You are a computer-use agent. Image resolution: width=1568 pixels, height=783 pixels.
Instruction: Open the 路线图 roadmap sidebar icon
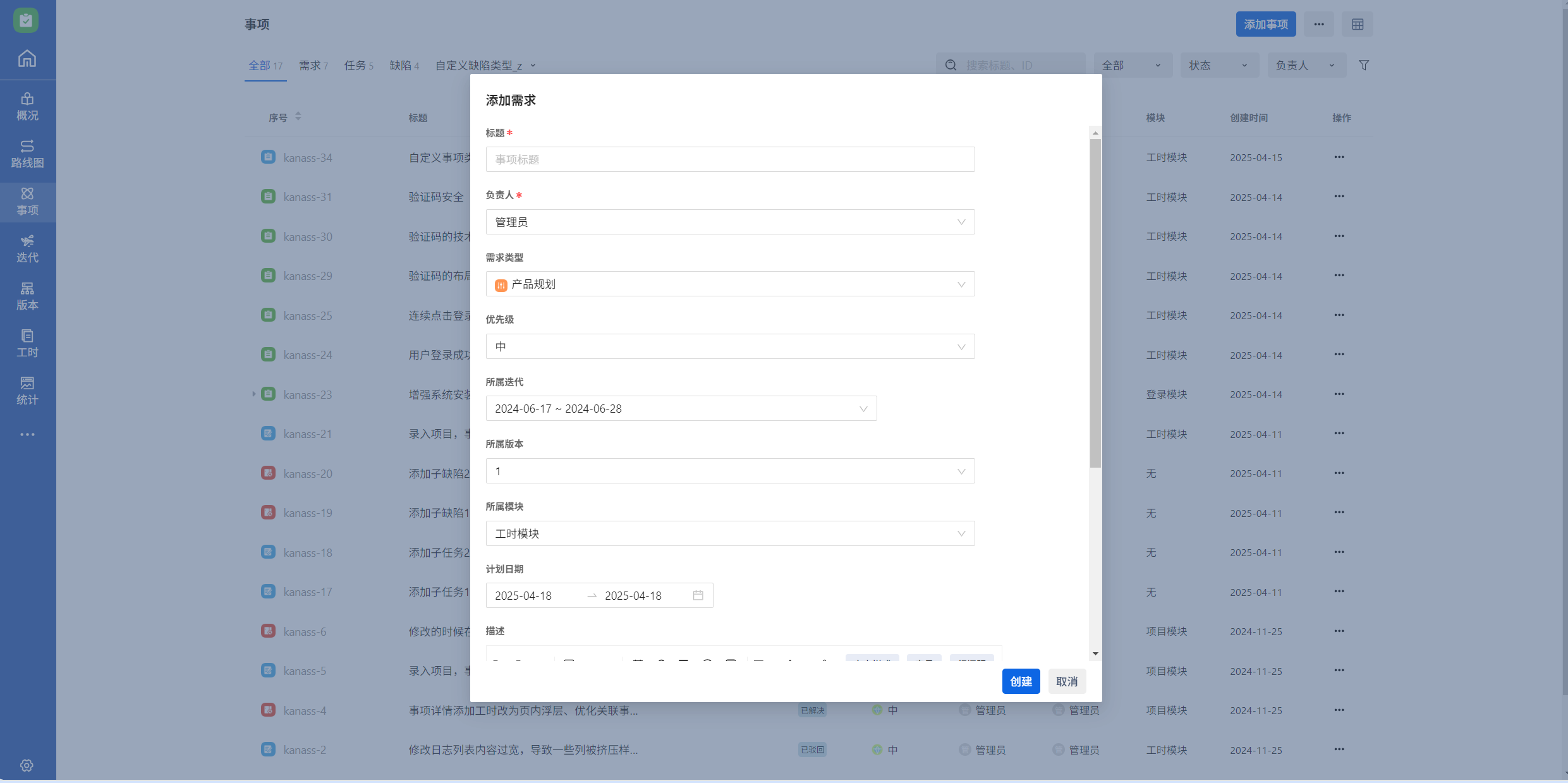[x=27, y=154]
